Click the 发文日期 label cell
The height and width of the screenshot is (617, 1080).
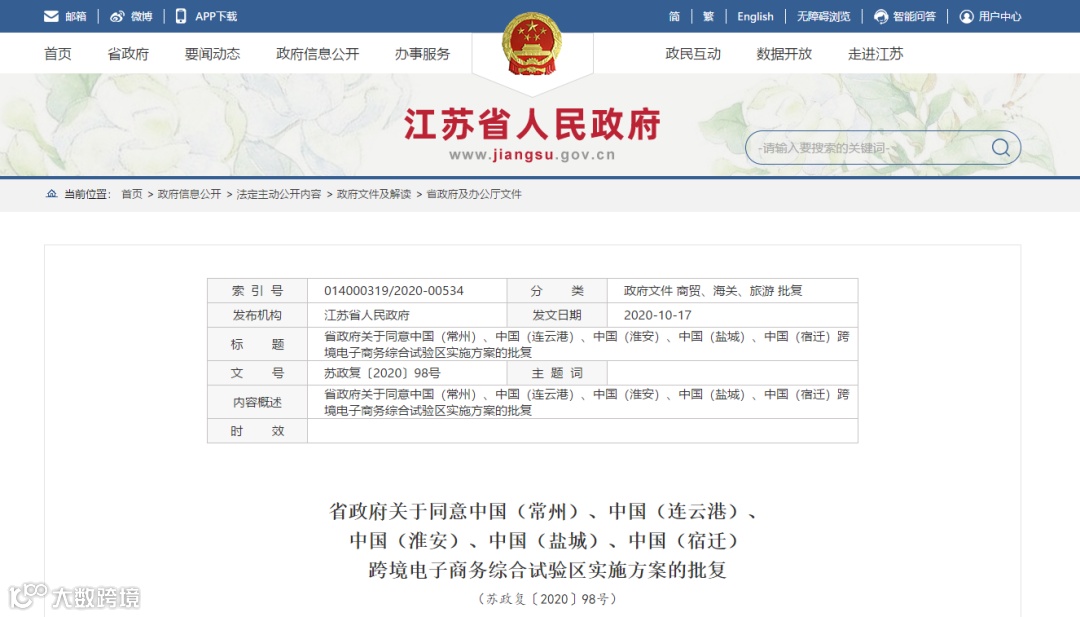[557, 315]
